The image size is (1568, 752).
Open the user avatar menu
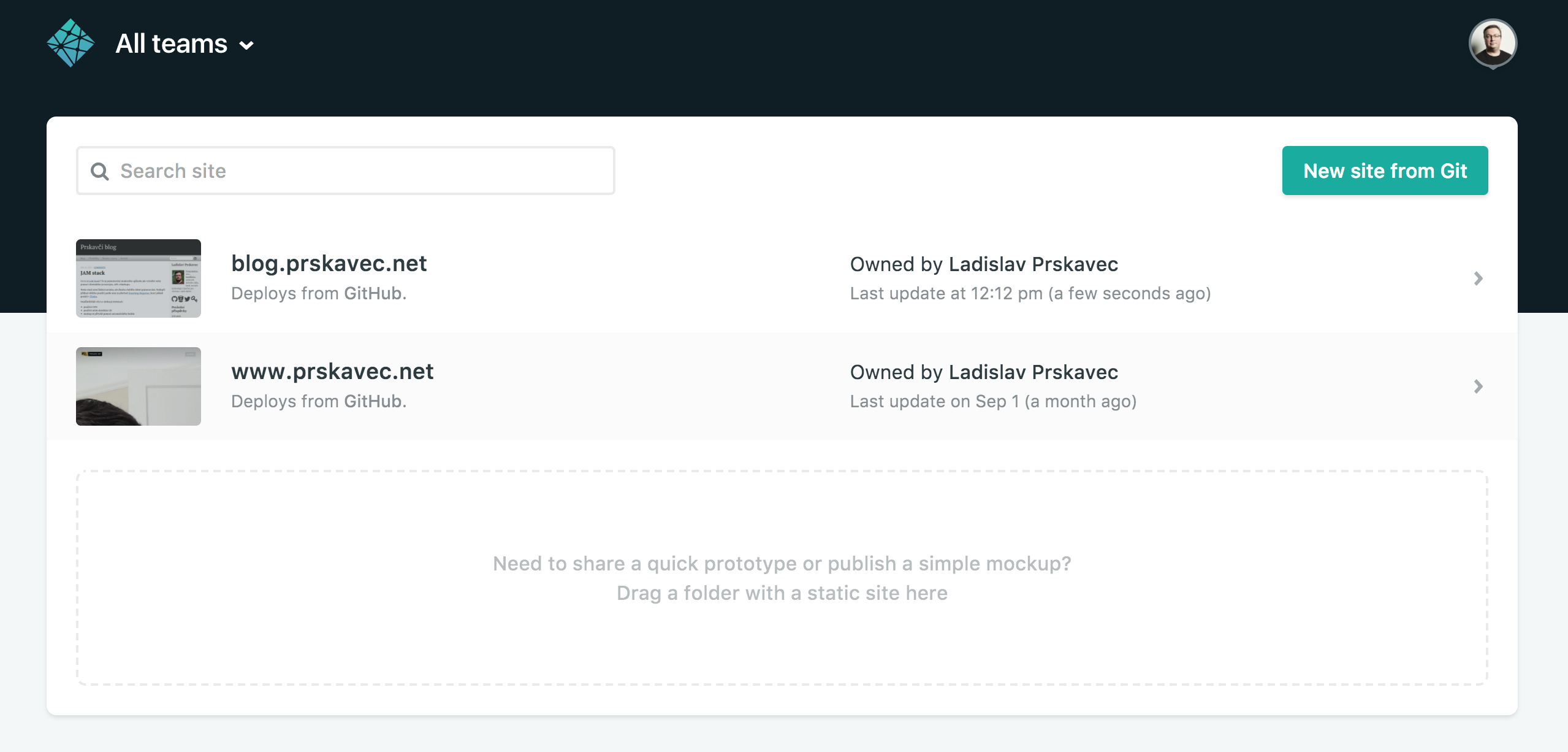1493,43
